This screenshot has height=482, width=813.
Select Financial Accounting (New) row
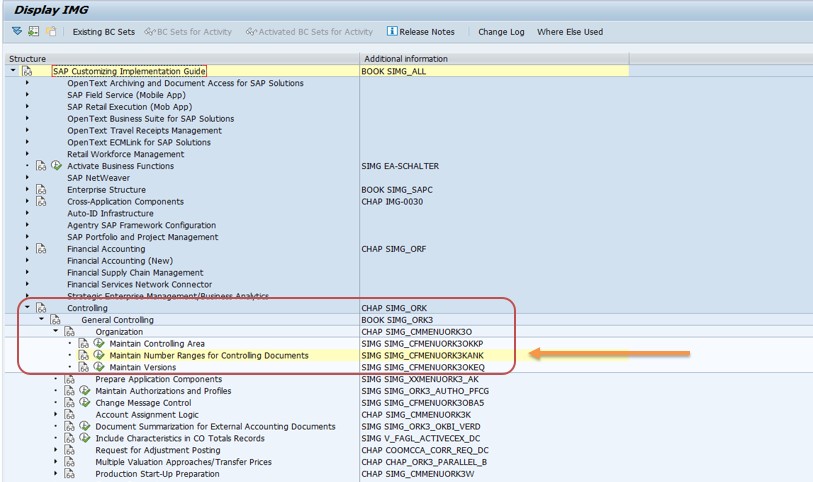(x=120, y=261)
